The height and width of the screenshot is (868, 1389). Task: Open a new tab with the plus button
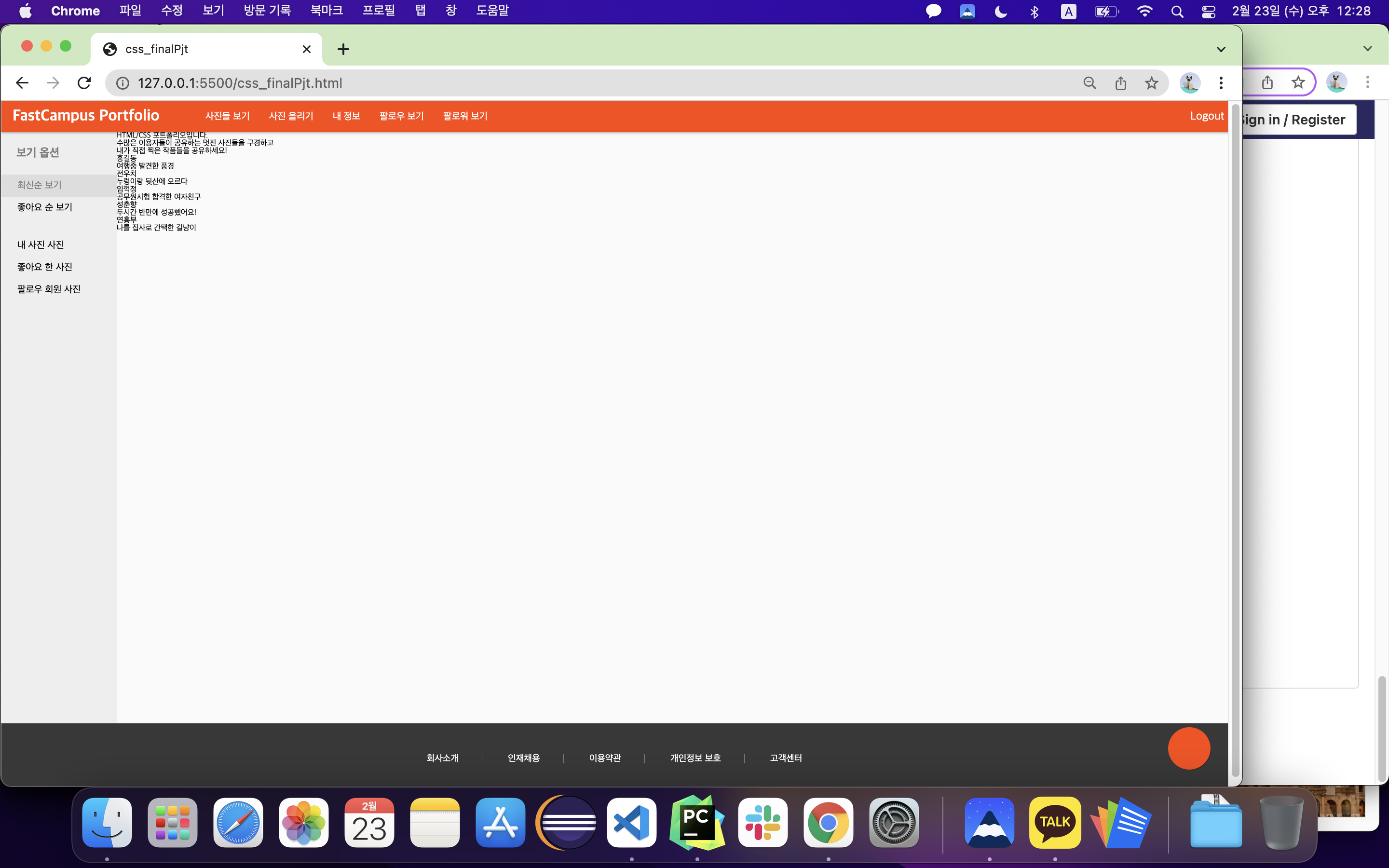[343, 49]
